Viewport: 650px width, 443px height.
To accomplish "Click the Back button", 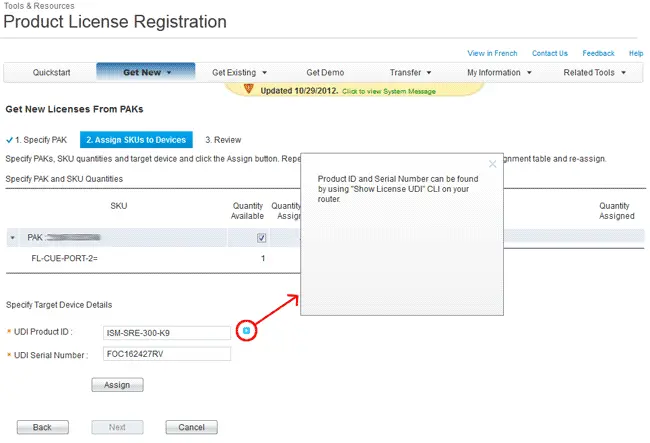I will (x=43, y=427).
